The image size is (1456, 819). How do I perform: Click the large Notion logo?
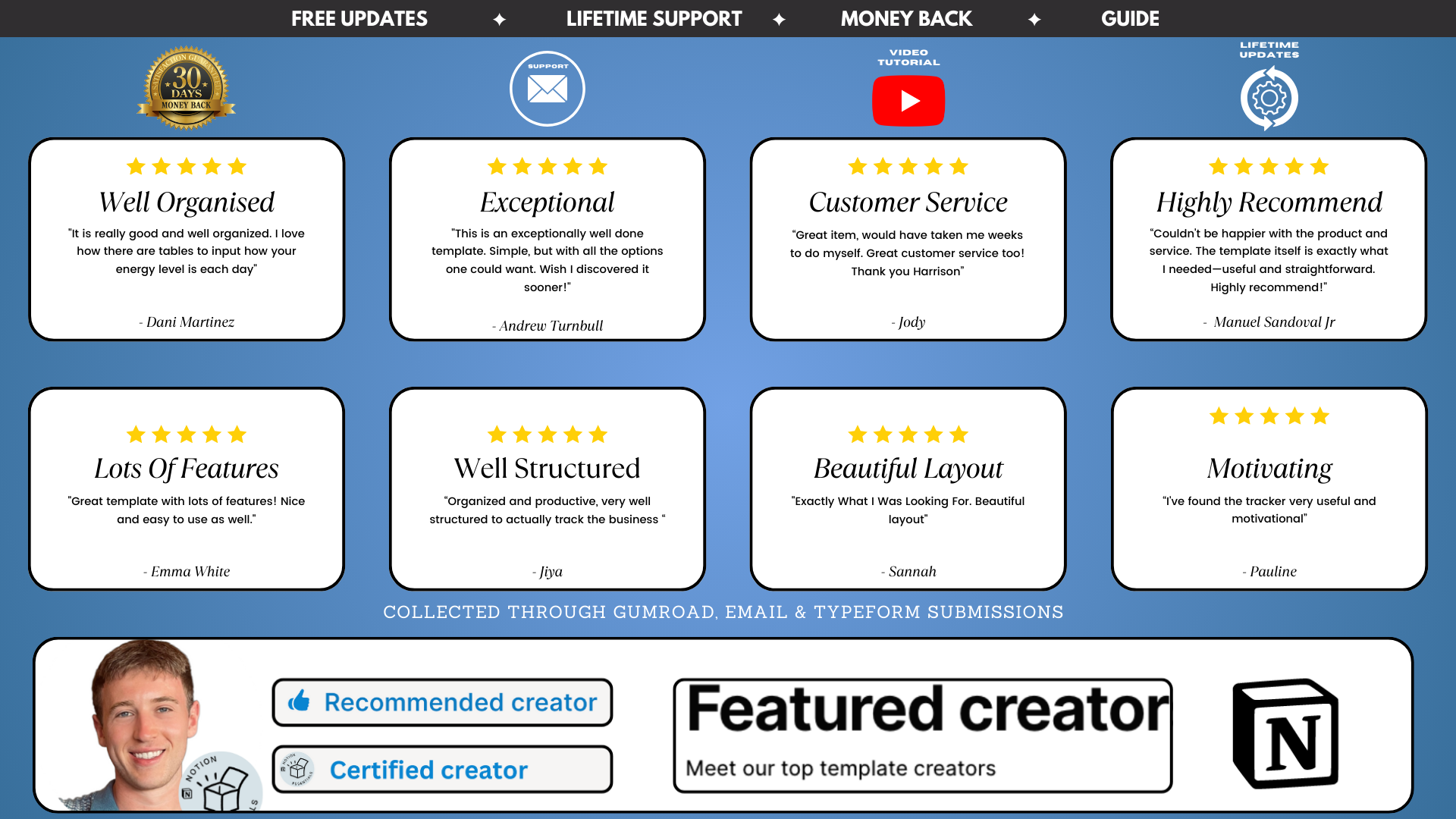click(1285, 733)
